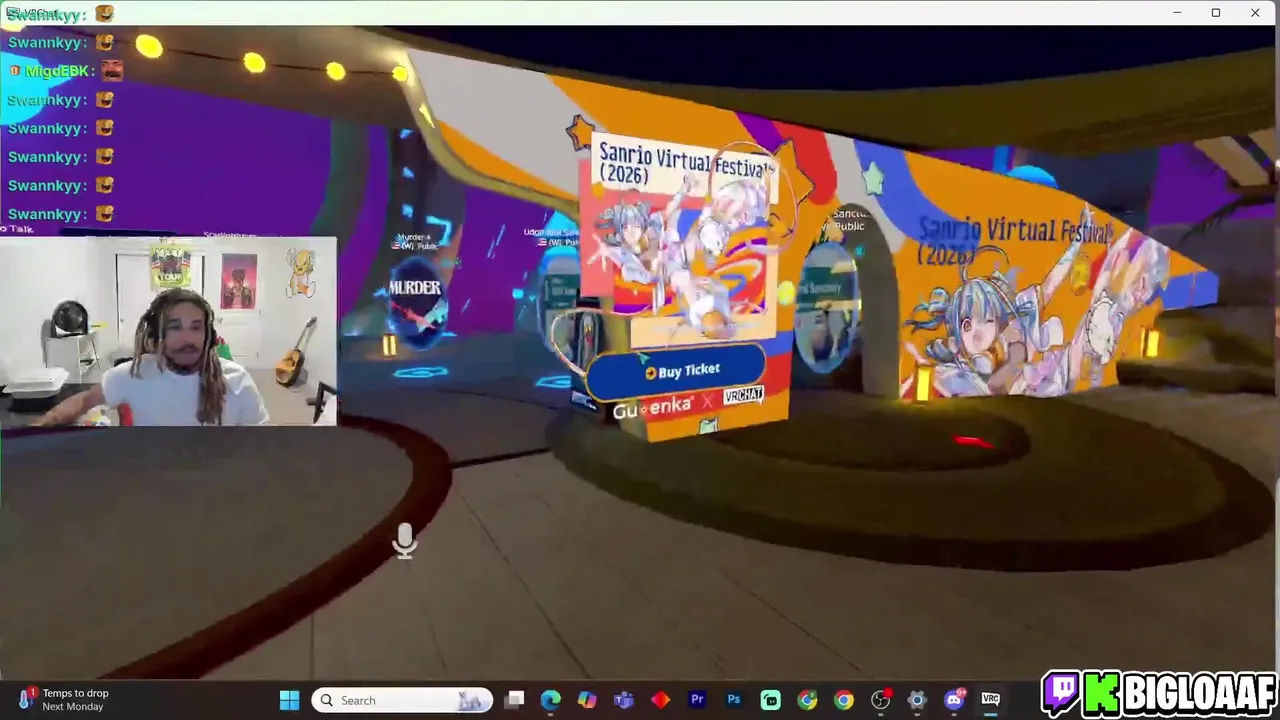This screenshot has width=1280, height=720.
Task: Open Task View from the taskbar
Action: click(x=514, y=700)
